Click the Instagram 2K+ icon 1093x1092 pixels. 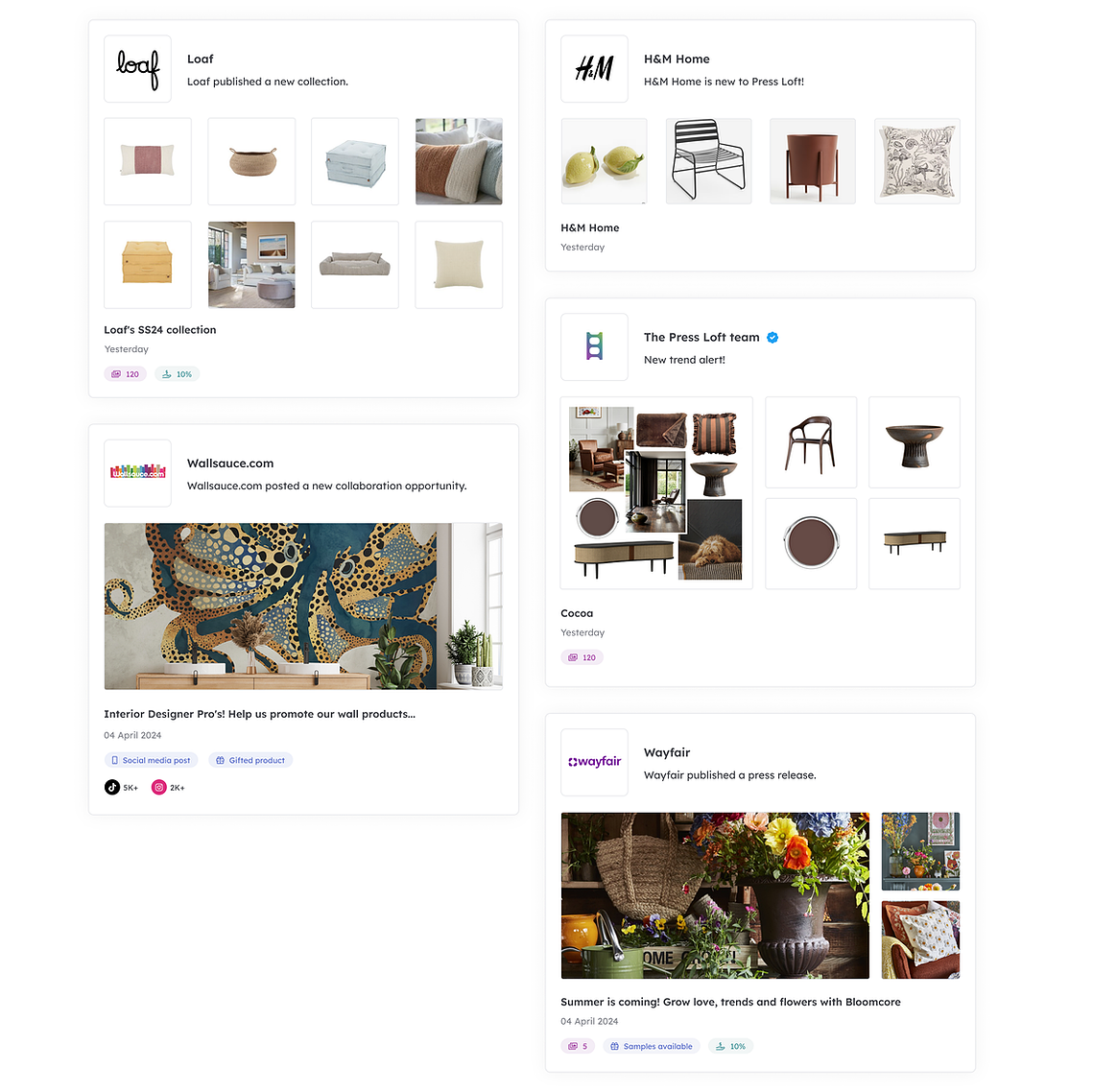[159, 788]
